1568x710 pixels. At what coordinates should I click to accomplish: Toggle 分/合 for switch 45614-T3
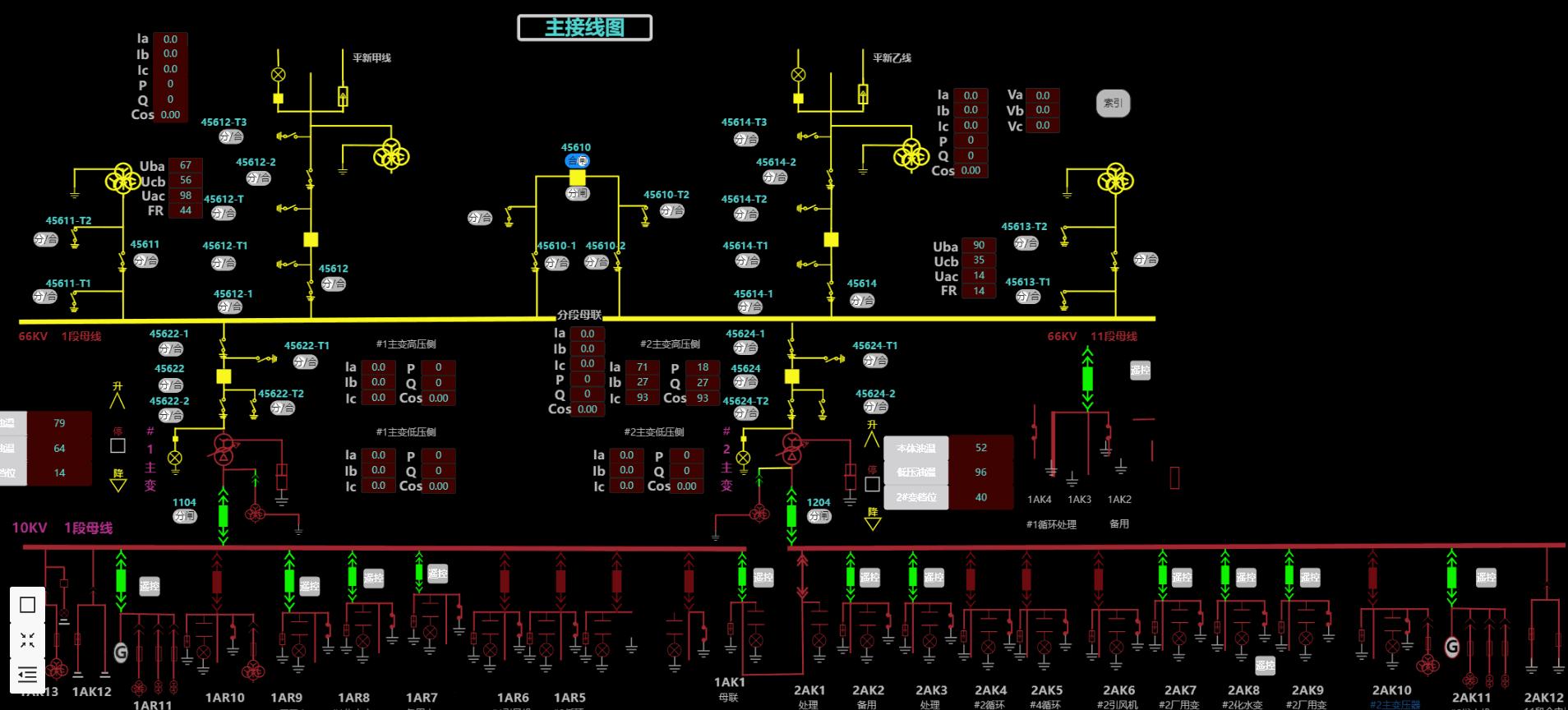745,139
